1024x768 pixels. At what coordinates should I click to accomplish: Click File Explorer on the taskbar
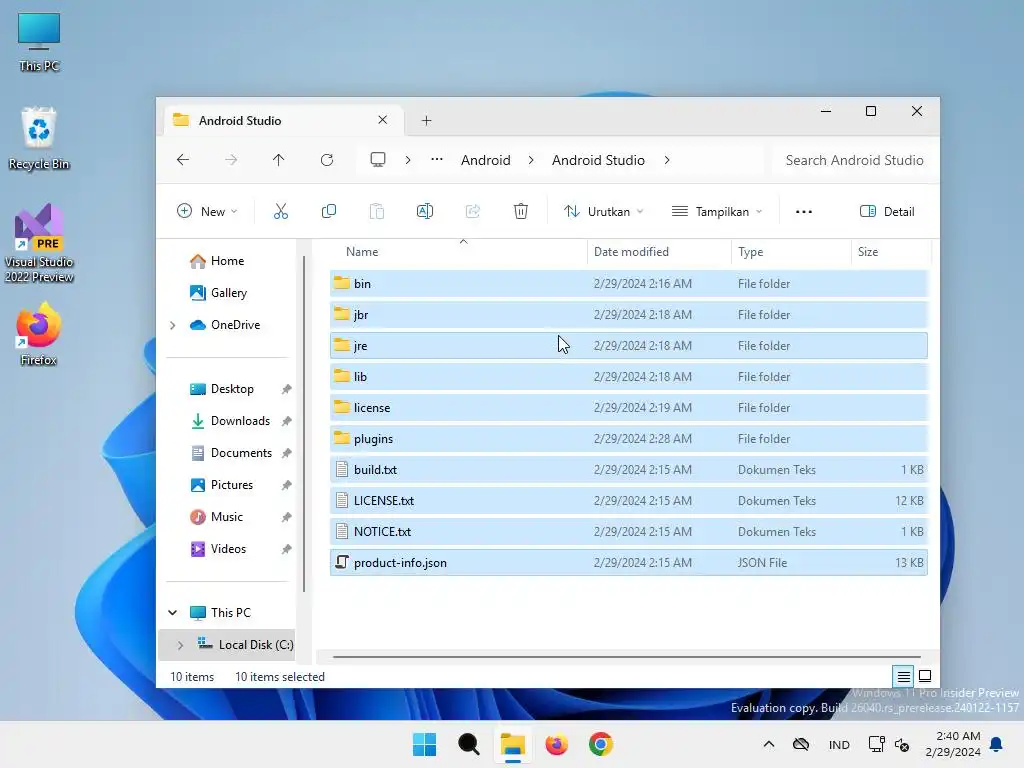(x=513, y=744)
